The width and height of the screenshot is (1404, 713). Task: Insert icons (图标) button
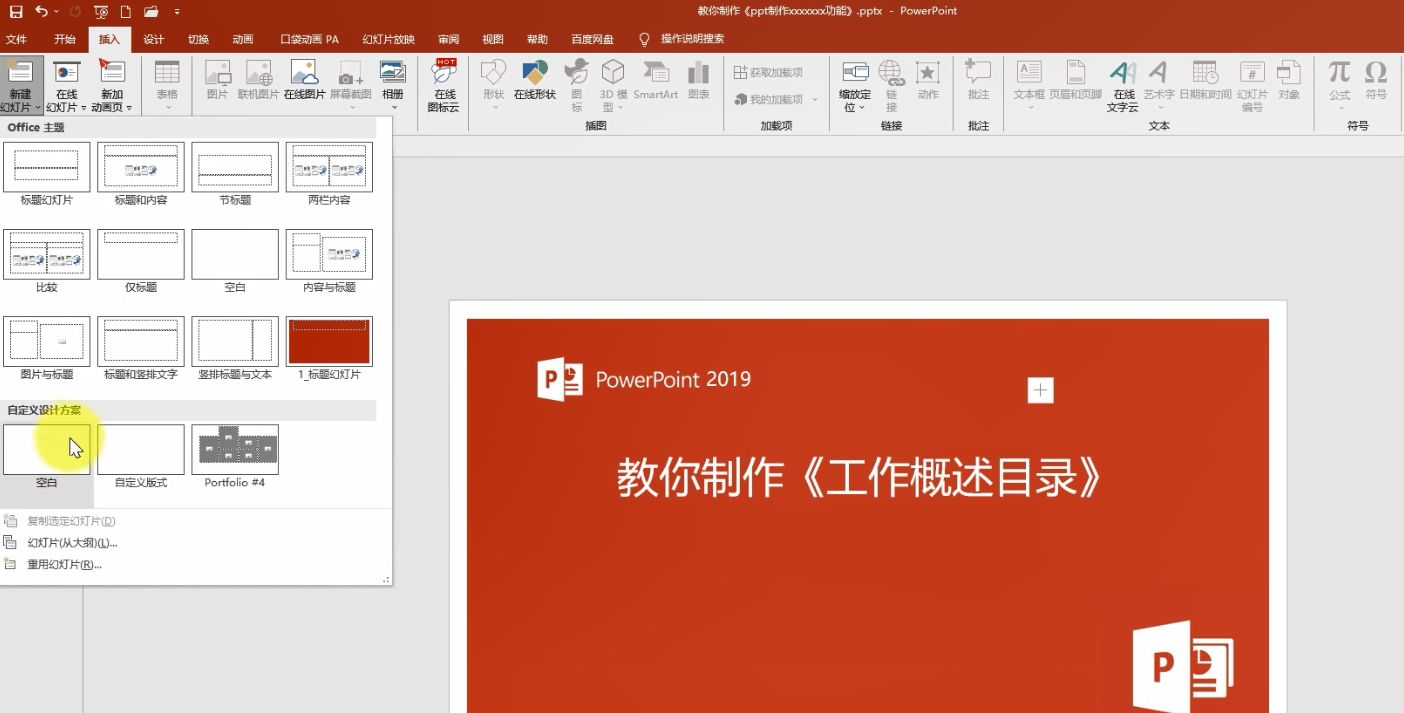click(576, 85)
